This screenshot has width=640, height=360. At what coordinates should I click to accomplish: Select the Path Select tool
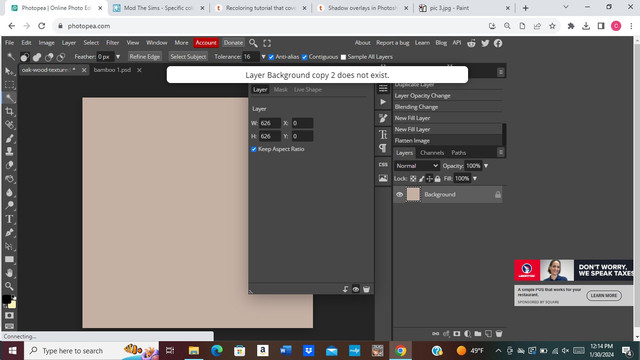tap(9, 246)
